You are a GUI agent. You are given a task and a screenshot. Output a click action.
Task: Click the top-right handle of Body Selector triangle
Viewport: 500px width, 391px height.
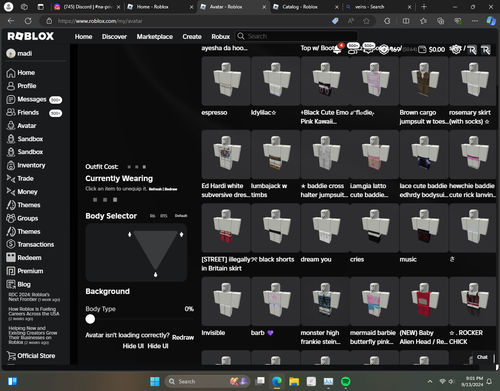(181, 234)
